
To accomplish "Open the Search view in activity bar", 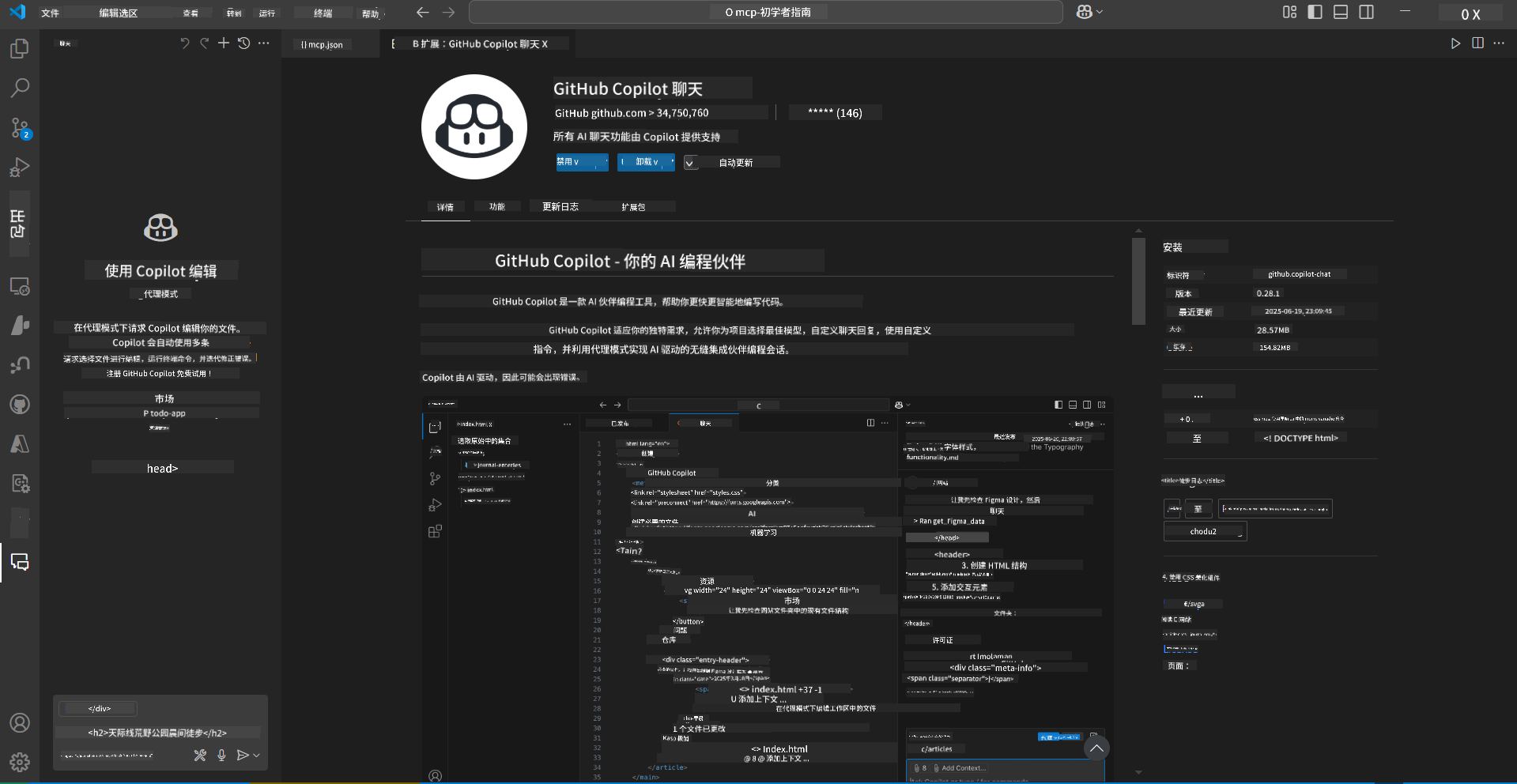I will coord(20,88).
